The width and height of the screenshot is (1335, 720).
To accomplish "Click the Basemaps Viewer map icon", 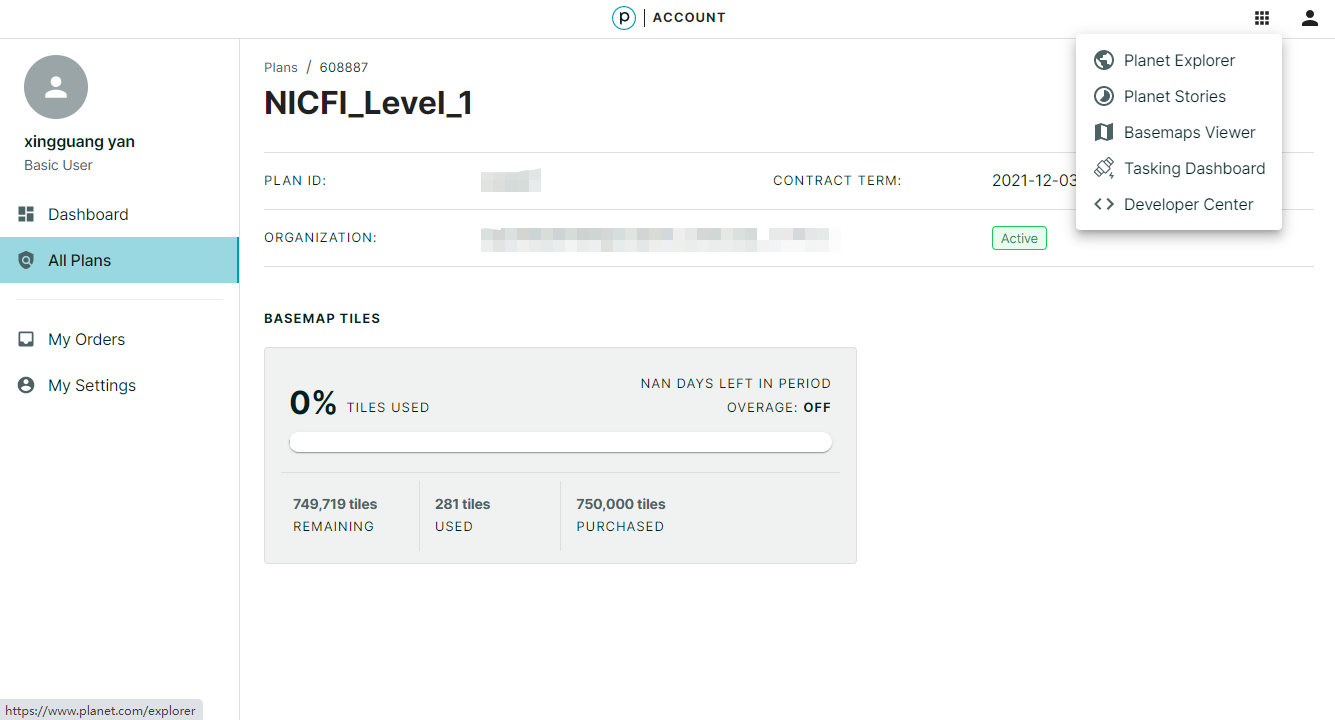I will pyautogui.click(x=1104, y=132).
